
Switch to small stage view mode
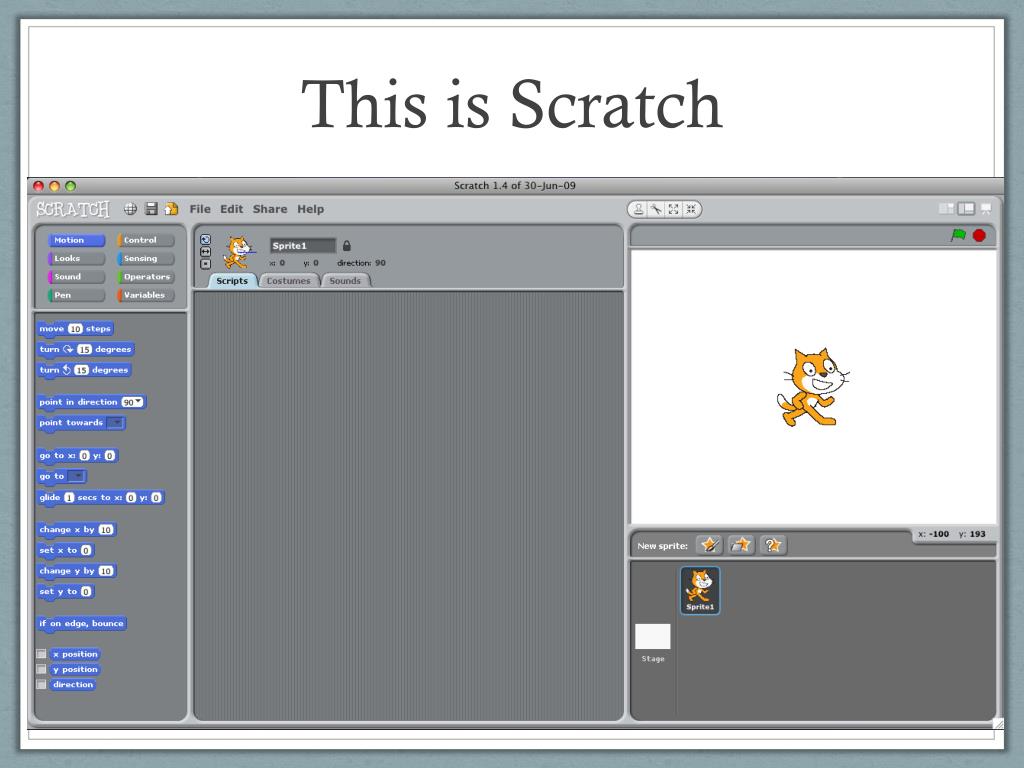coord(946,209)
